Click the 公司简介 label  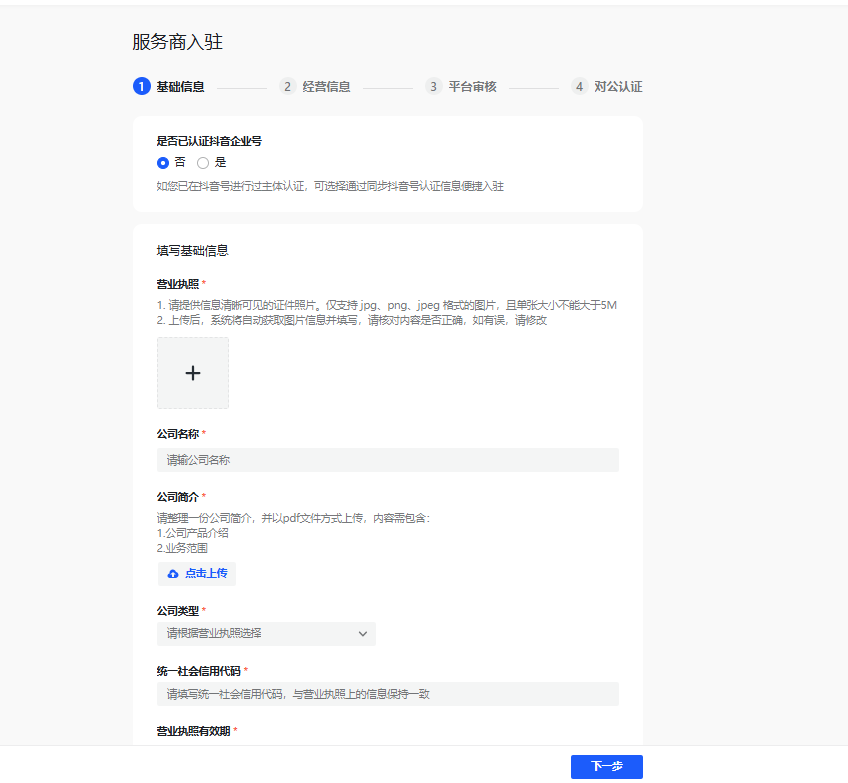coord(178,497)
